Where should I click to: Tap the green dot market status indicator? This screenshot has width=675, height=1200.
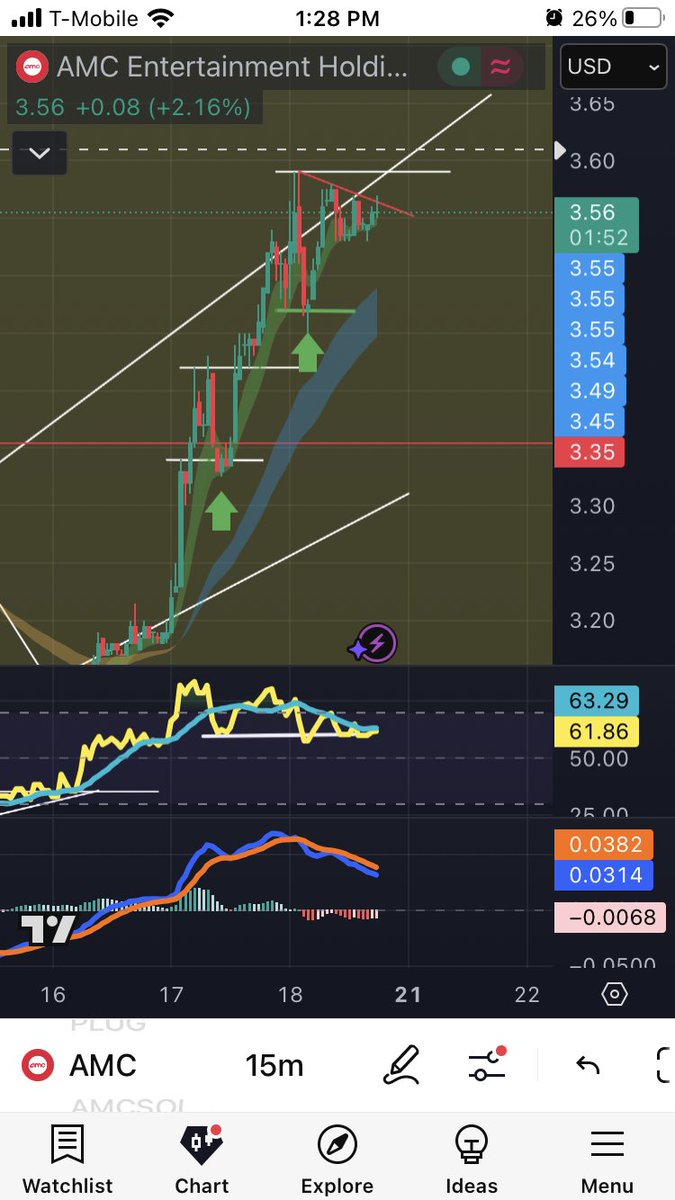pos(460,67)
